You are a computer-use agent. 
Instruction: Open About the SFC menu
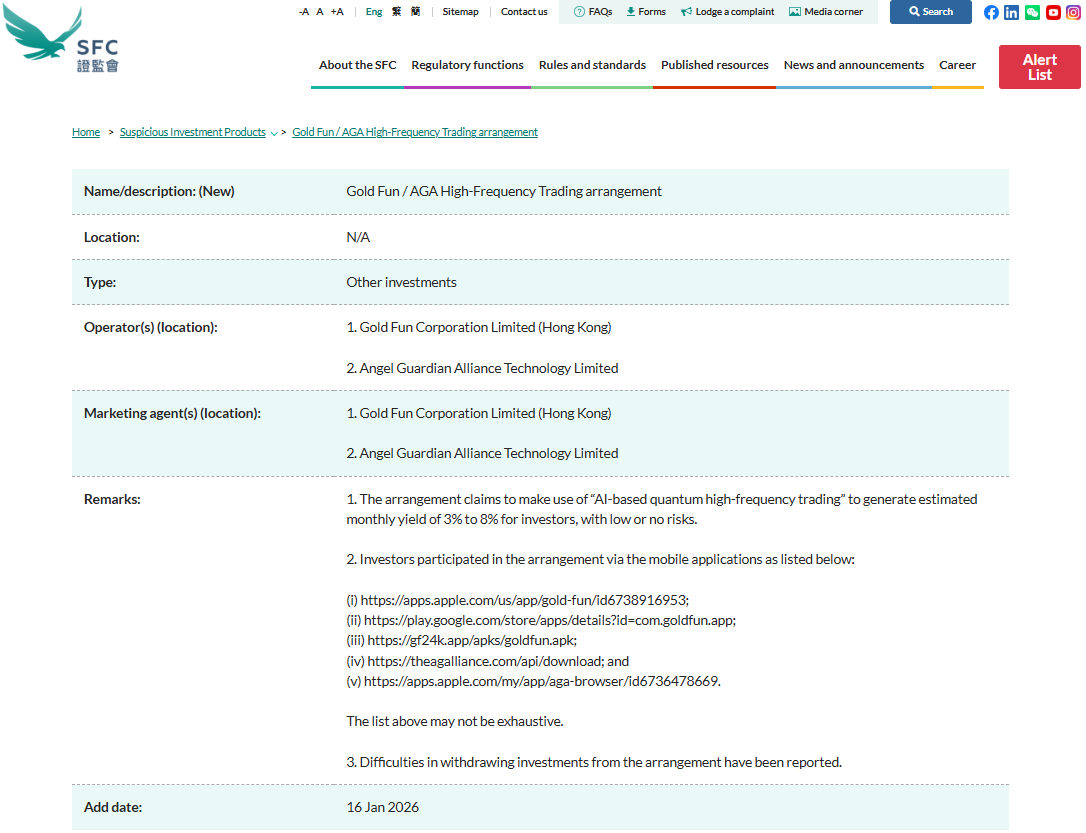pos(357,65)
